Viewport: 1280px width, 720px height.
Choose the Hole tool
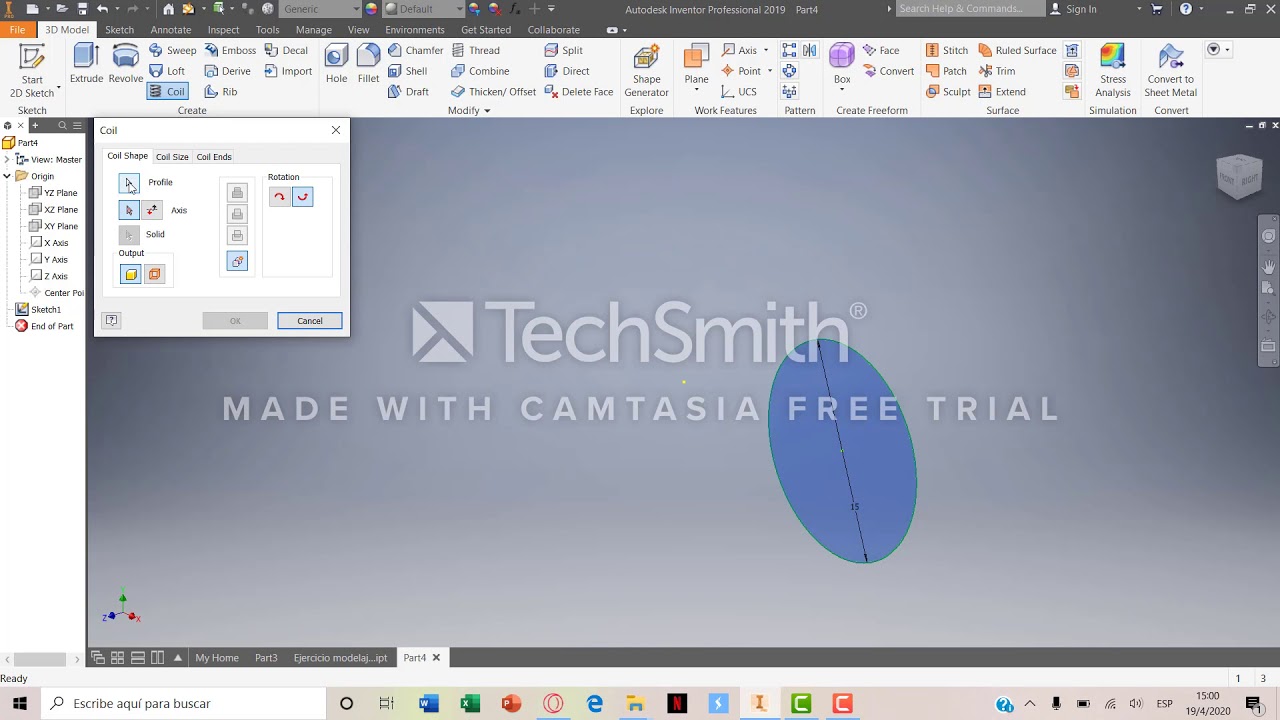(336, 64)
